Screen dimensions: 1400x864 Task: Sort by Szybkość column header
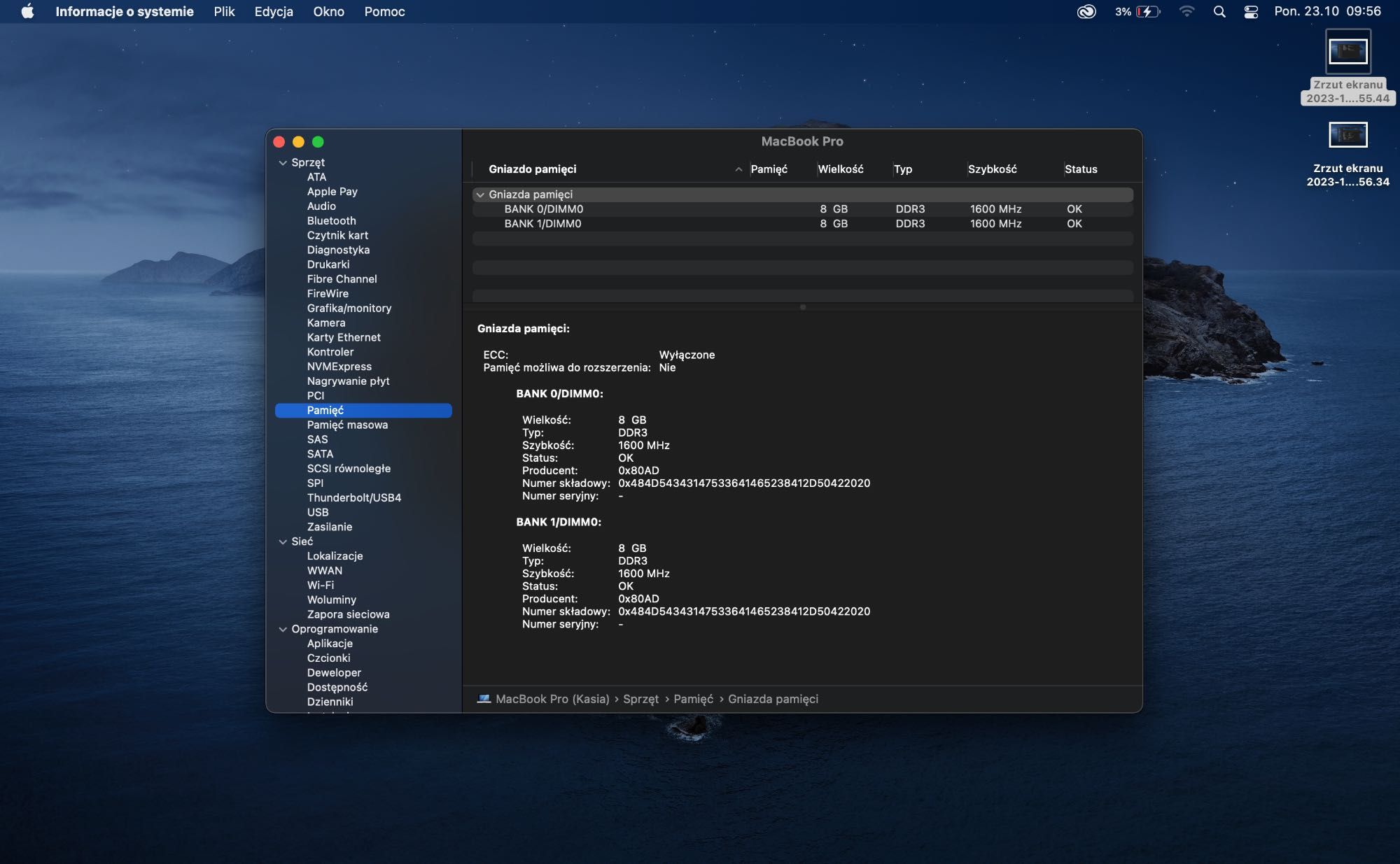(992, 169)
